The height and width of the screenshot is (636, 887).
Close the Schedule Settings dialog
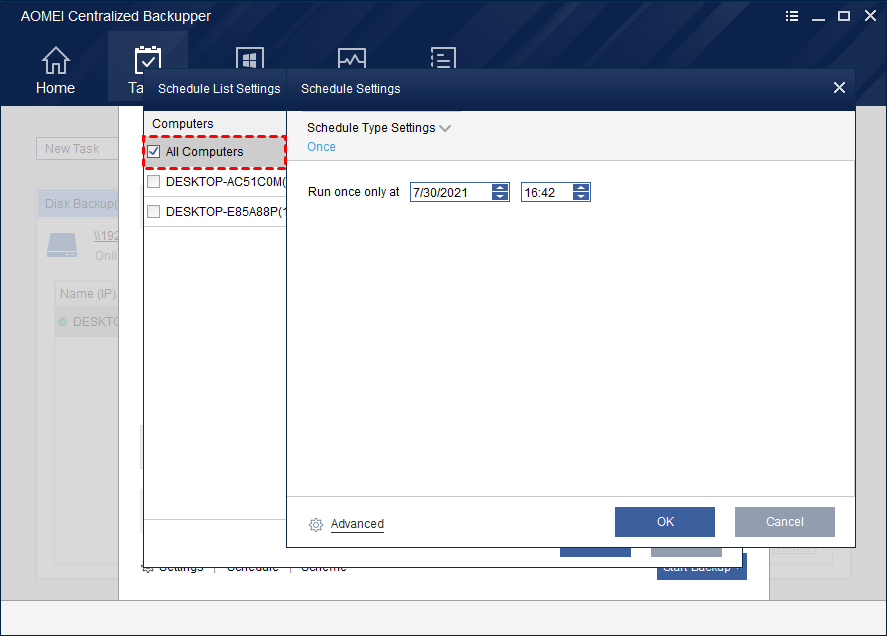pyautogui.click(x=839, y=88)
